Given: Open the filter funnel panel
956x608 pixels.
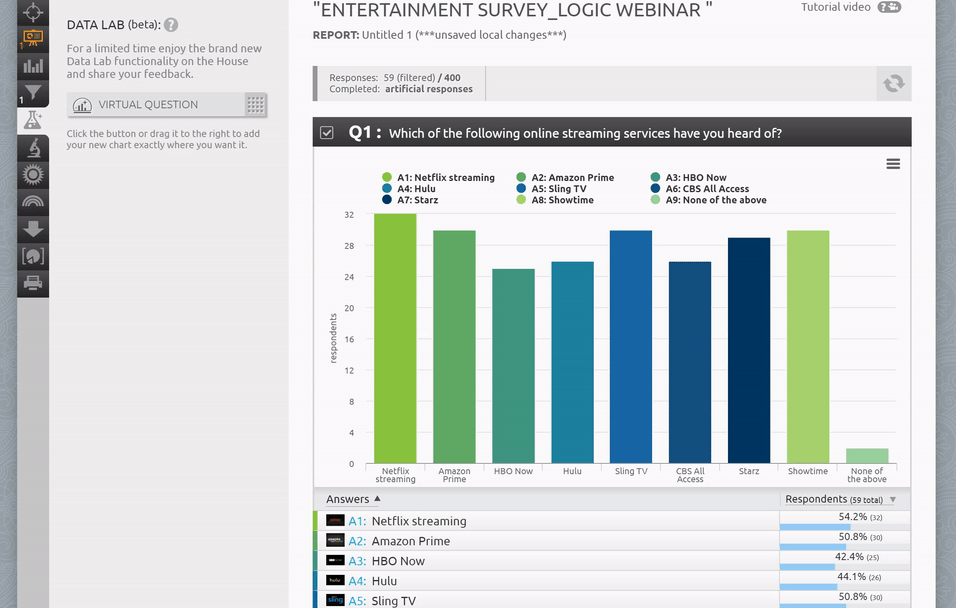Looking at the screenshot, I should tap(33, 94).
